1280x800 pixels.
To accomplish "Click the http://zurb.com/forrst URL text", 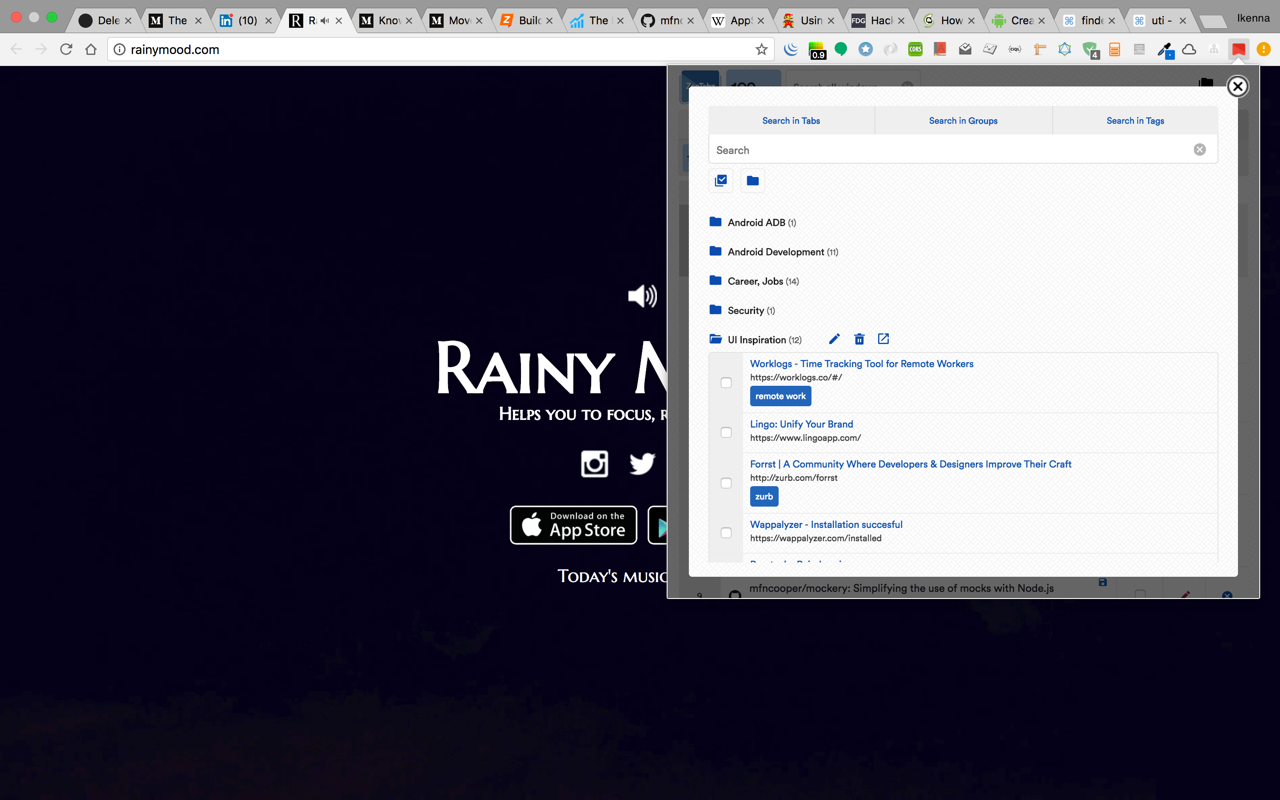I will point(794,478).
